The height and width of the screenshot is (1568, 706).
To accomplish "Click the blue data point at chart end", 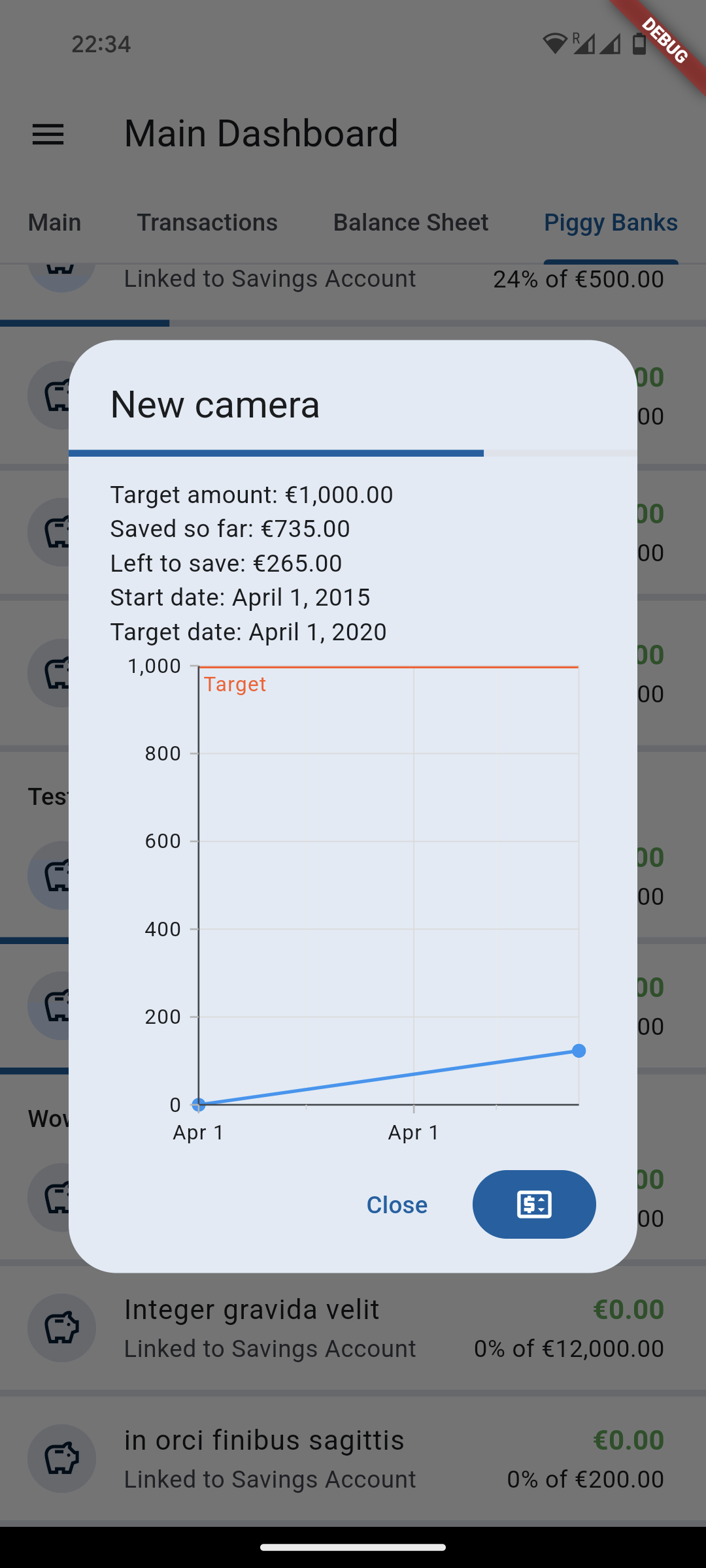I will pos(579,1051).
